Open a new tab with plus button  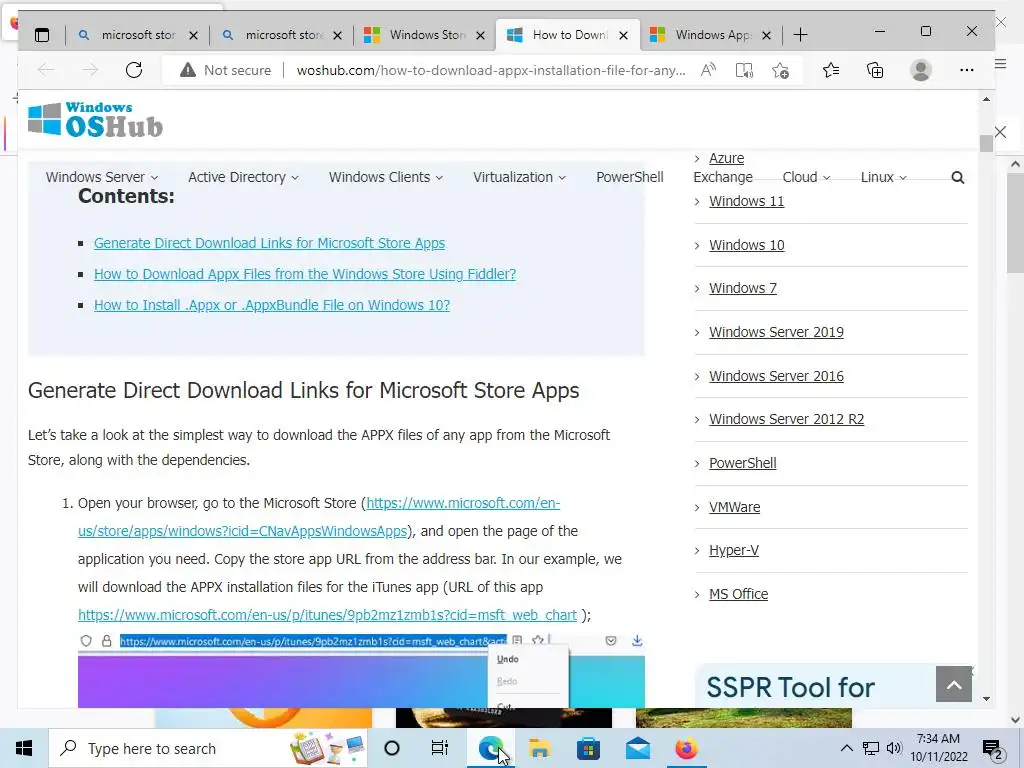click(800, 35)
